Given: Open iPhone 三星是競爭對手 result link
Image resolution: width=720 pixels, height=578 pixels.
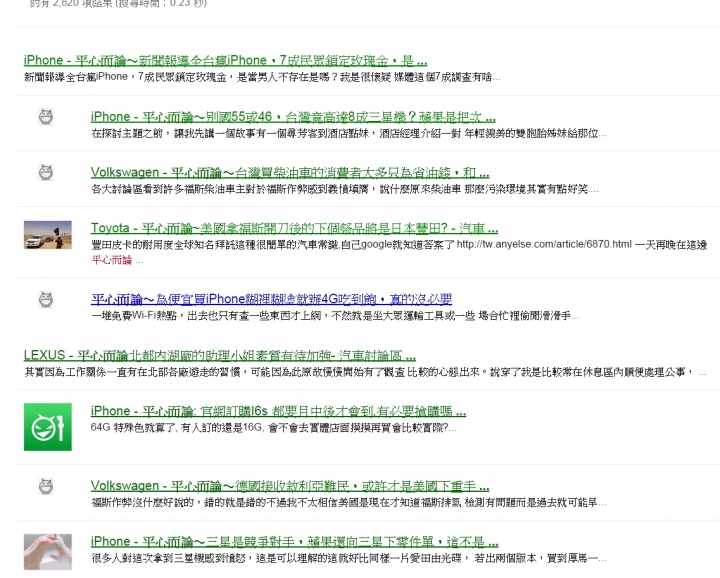Looking at the screenshot, I should pyautogui.click(x=294, y=542).
